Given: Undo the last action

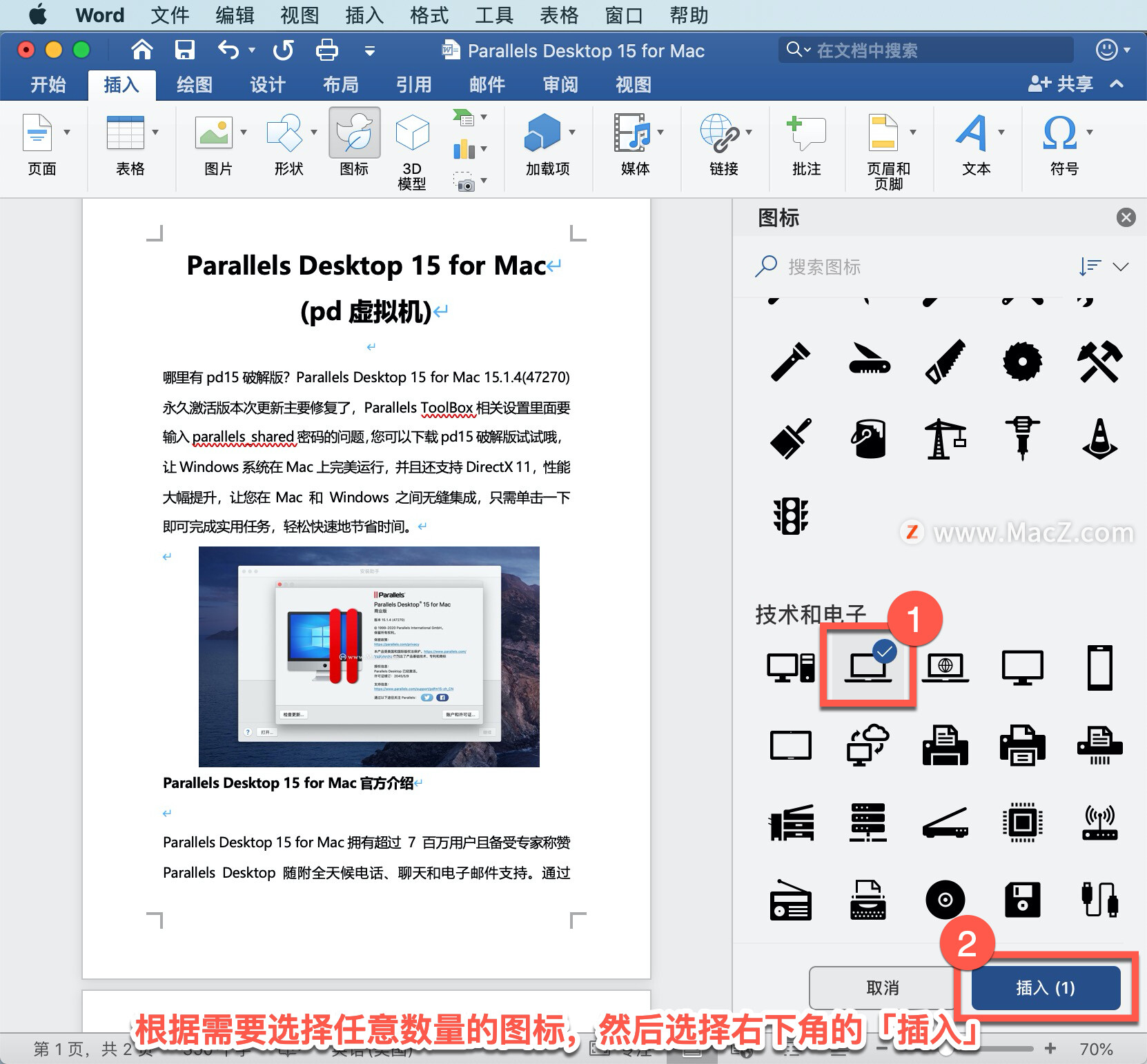Looking at the screenshot, I should pyautogui.click(x=228, y=50).
